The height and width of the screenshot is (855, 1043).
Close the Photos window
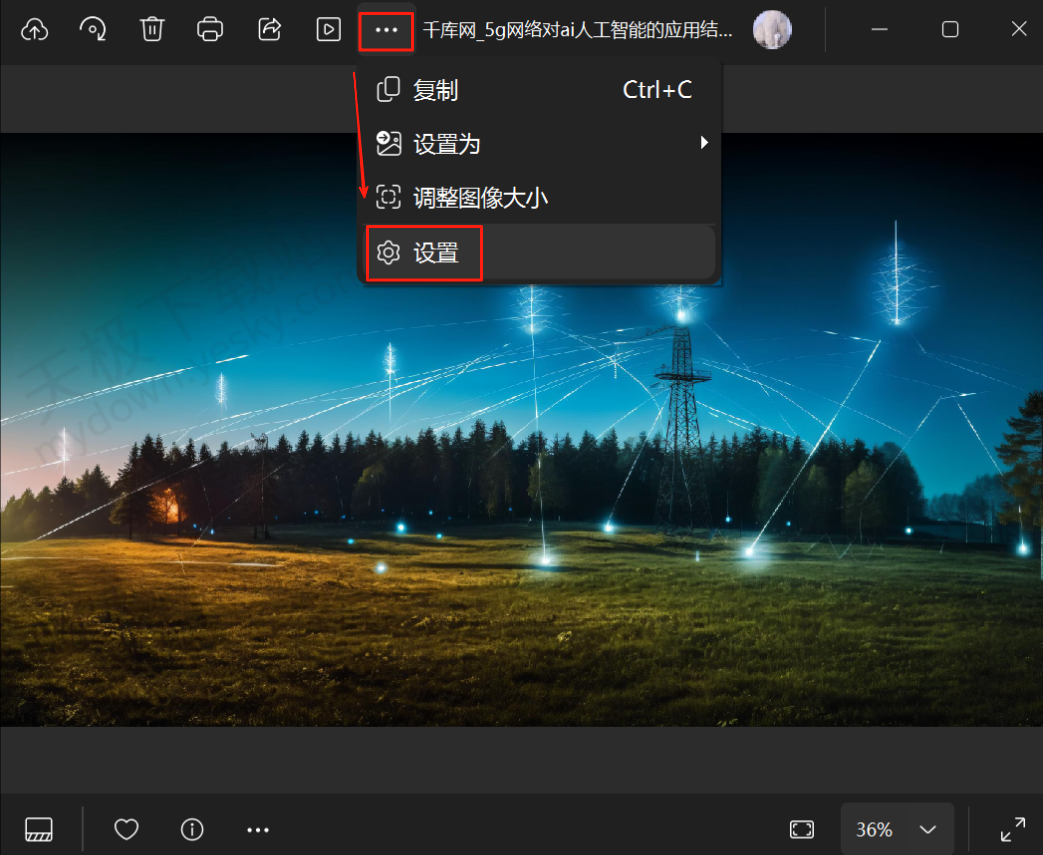(1018, 29)
